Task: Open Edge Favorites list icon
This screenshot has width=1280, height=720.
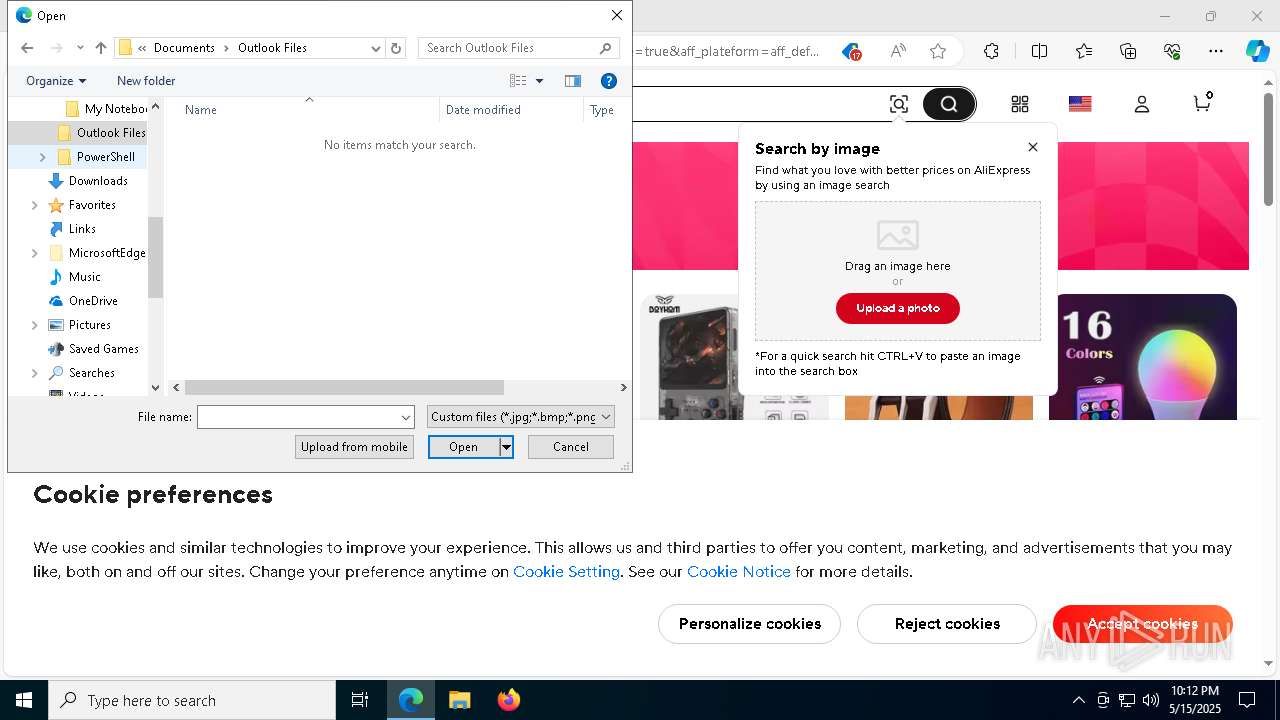Action: [1084, 51]
